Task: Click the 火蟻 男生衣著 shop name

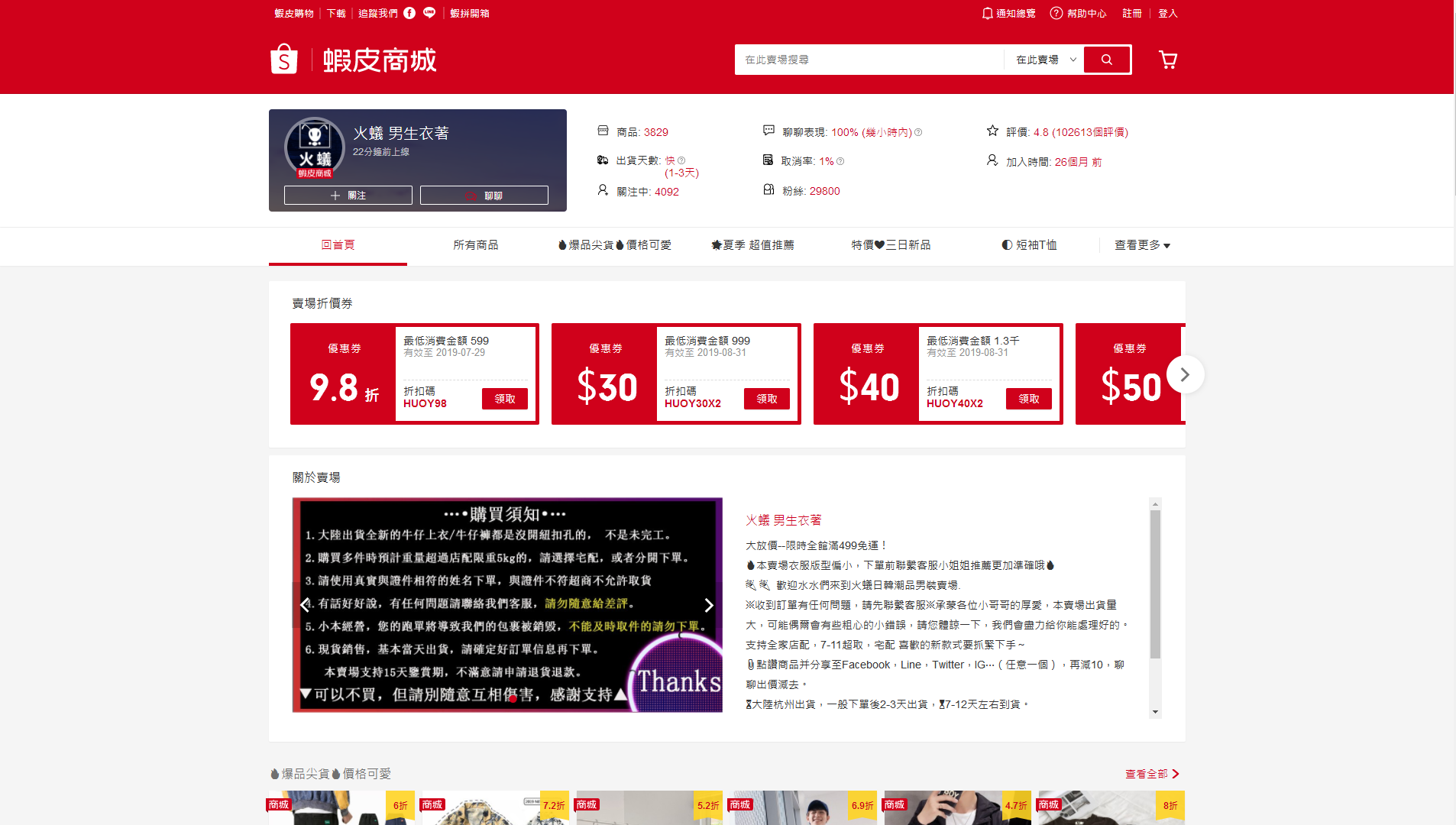Action: [x=401, y=133]
